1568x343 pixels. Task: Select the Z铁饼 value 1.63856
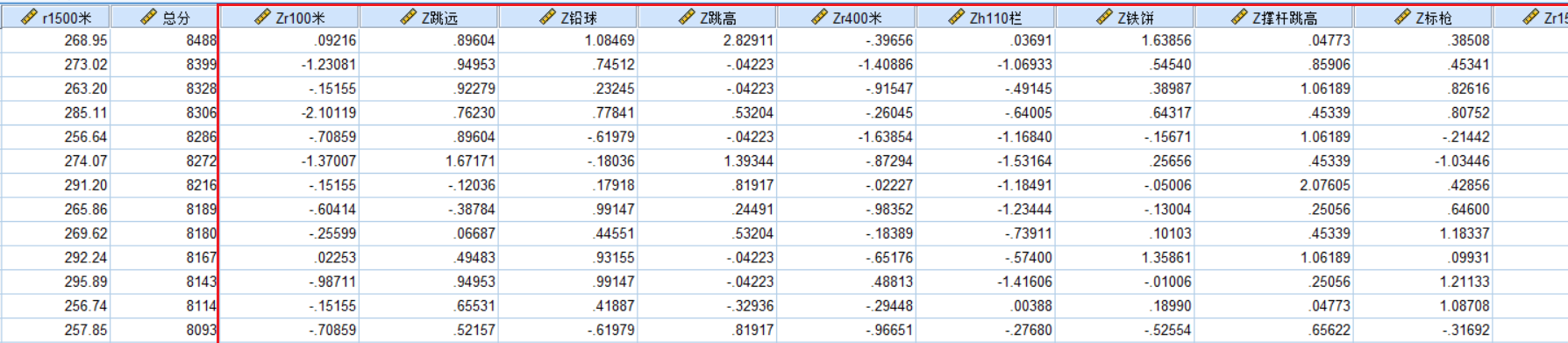click(x=1125, y=40)
